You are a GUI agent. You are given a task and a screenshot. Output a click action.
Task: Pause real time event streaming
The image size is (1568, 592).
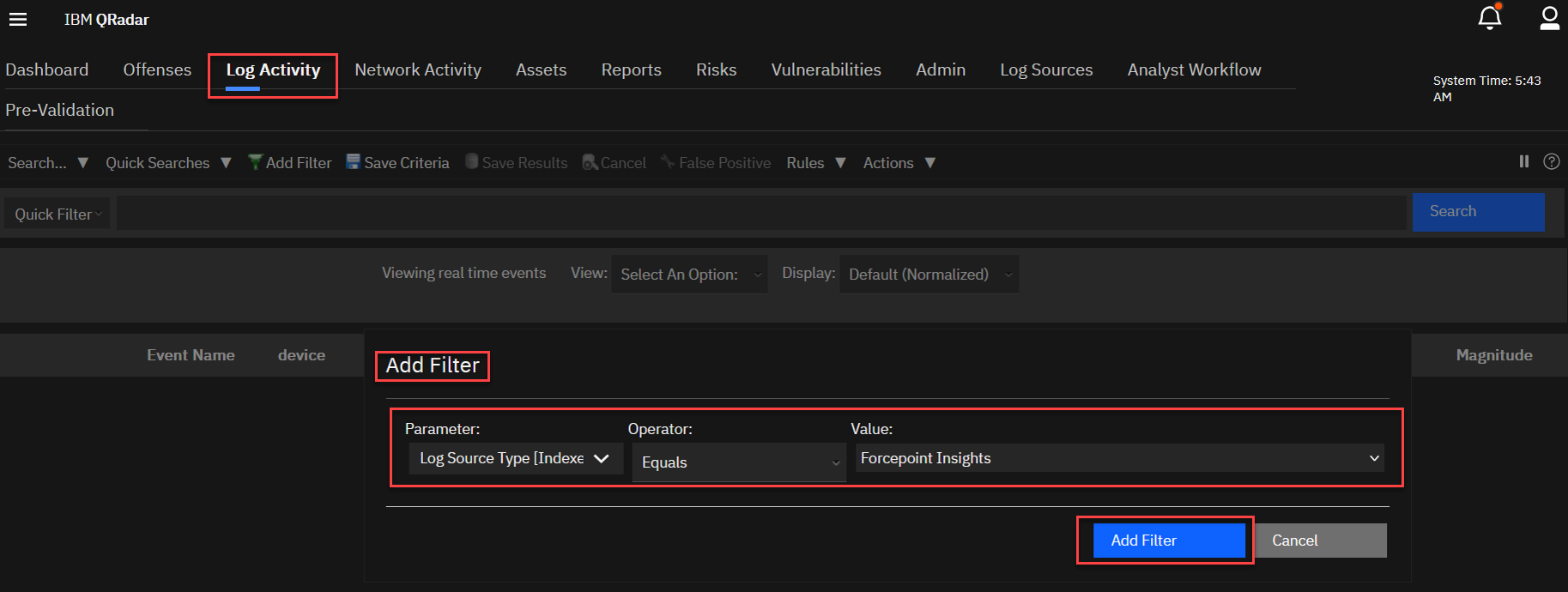(1523, 161)
